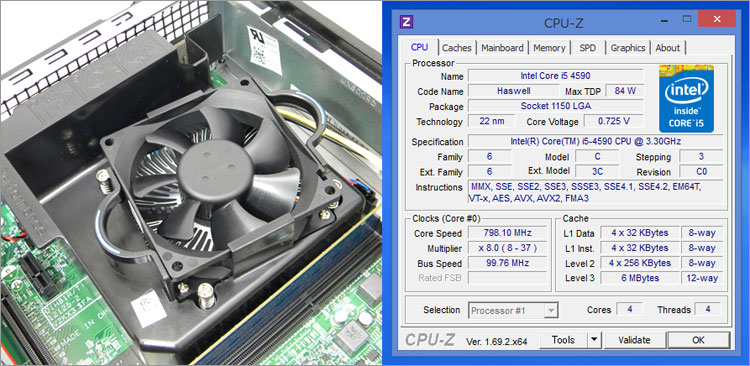
Task: Click the Multiplier value x 8.0 ( 8 - 37 )
Action: (507, 248)
